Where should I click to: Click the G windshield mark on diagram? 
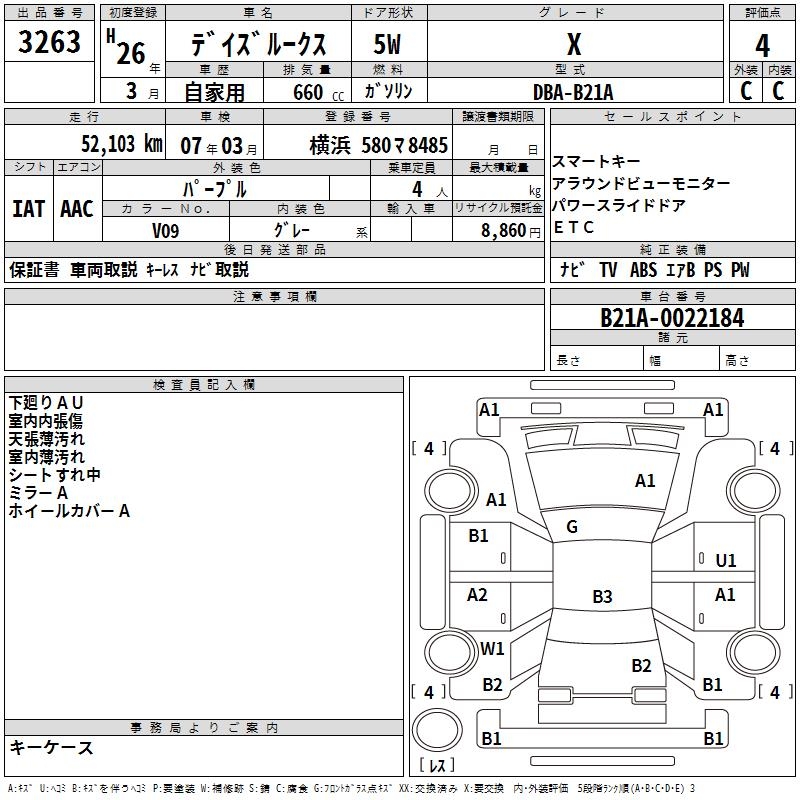click(572, 527)
